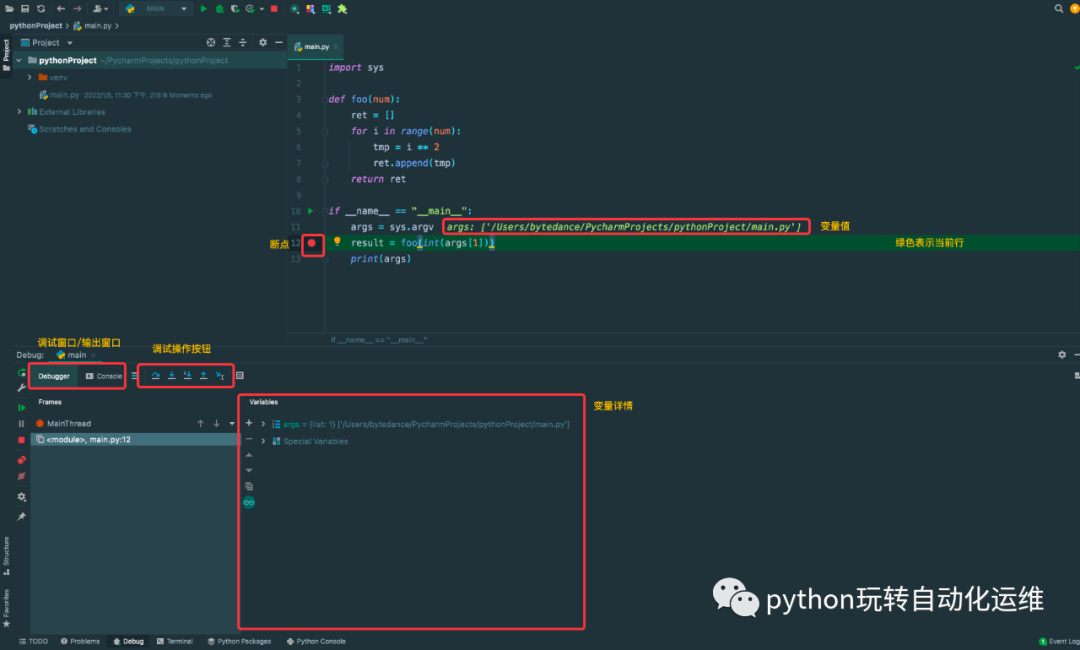Open the Terminal tool window
Image resolution: width=1080 pixels, height=650 pixels.
coord(175,641)
